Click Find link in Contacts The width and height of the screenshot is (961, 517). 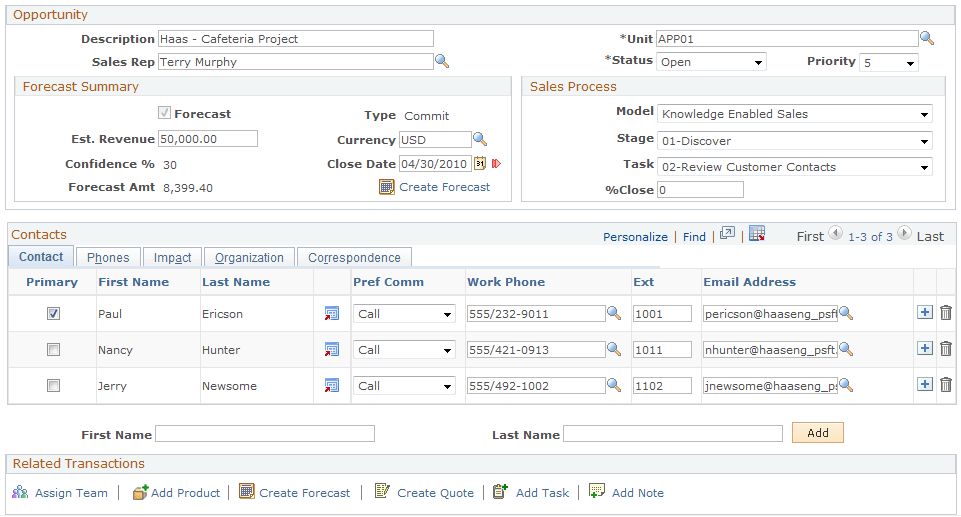[x=694, y=236]
